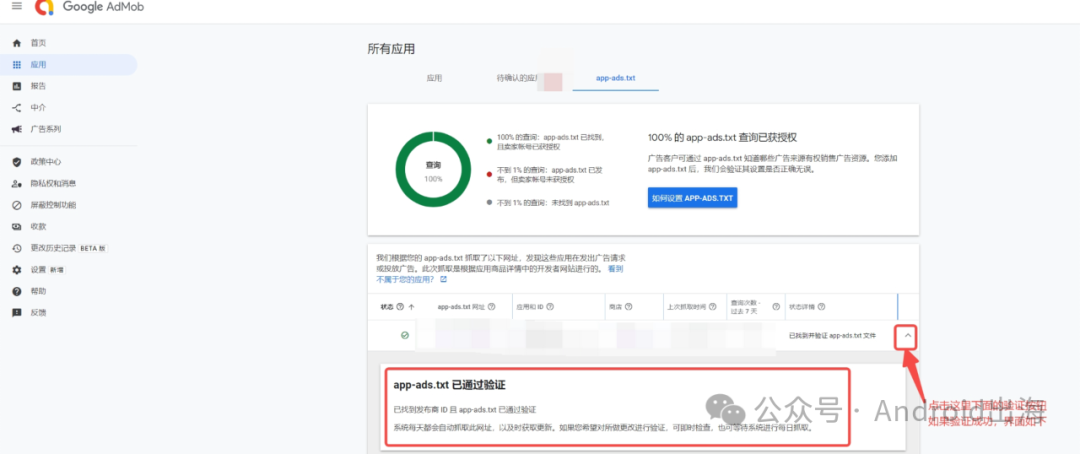Viewport: 1080px width, 454px height.
Task: Switch to the 应用 tab
Action: (x=434, y=79)
